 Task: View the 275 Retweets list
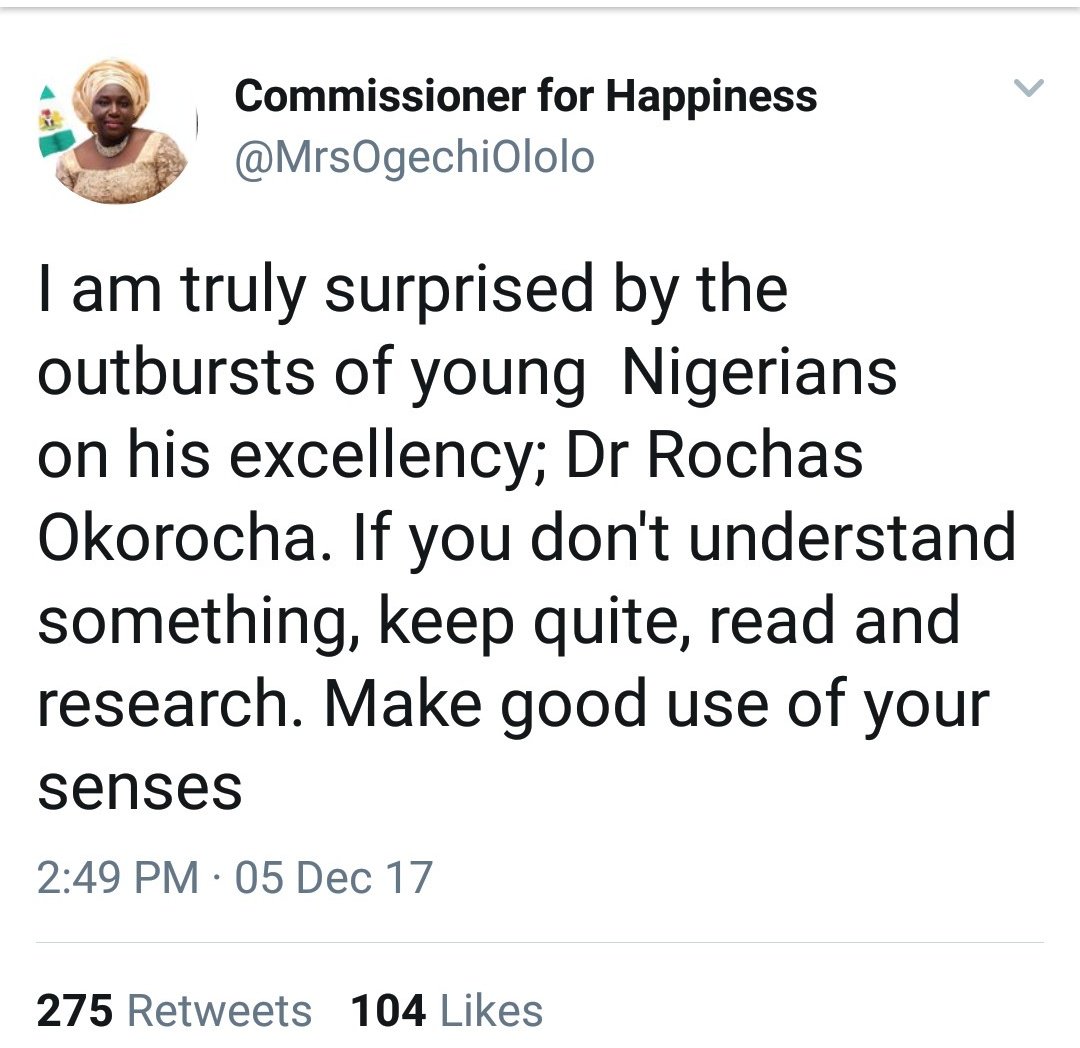(x=174, y=1010)
